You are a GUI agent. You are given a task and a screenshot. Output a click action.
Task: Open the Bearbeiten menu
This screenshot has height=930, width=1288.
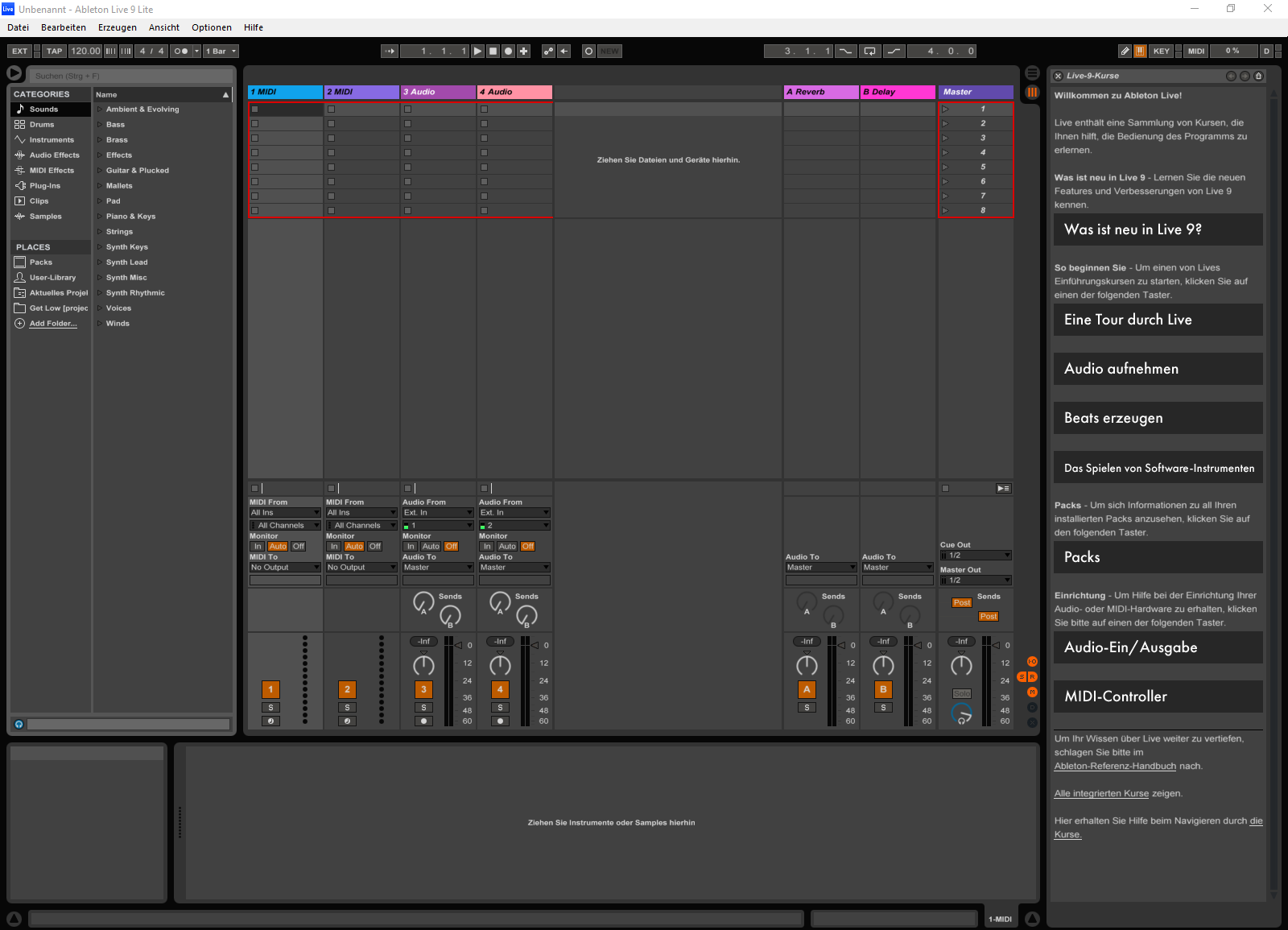coord(64,27)
